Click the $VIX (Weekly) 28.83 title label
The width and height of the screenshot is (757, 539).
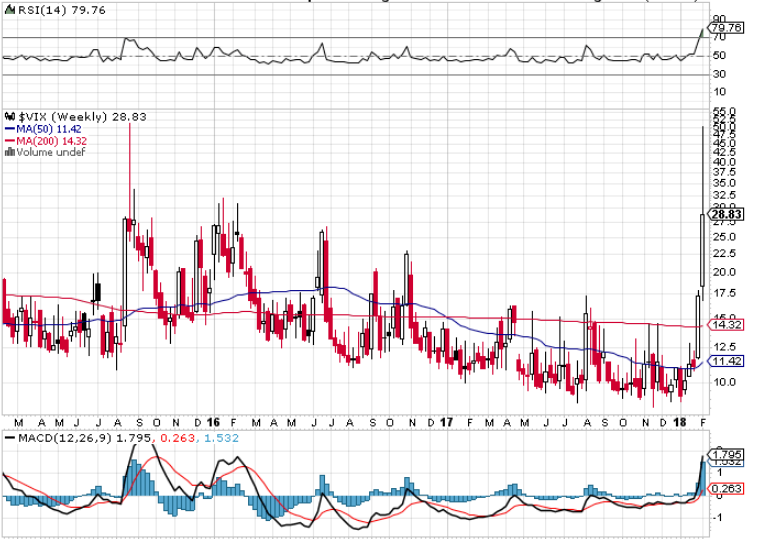point(82,117)
